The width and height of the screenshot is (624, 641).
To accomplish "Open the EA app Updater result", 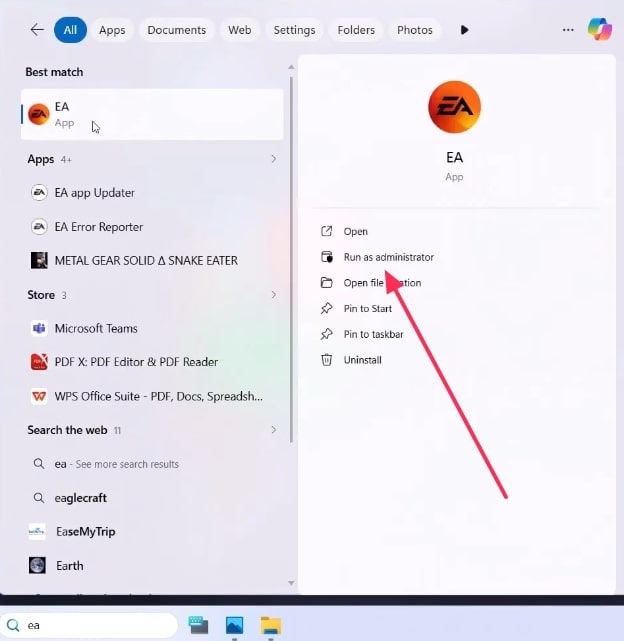I will 152,193.
